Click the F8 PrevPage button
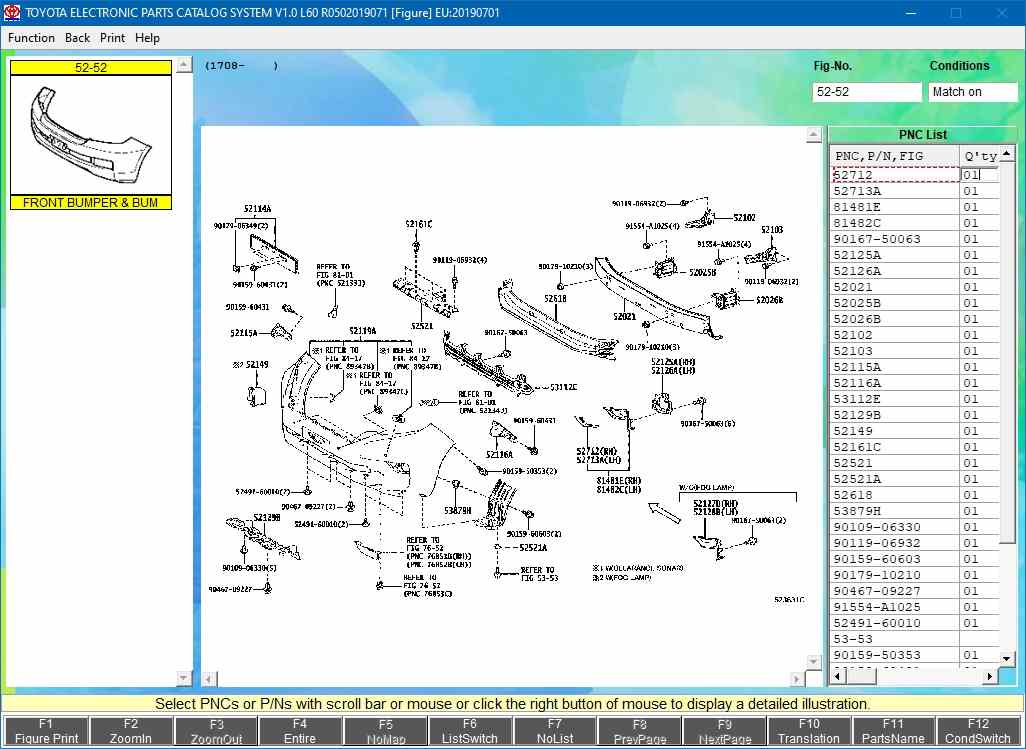This screenshot has width=1026, height=749. point(639,731)
